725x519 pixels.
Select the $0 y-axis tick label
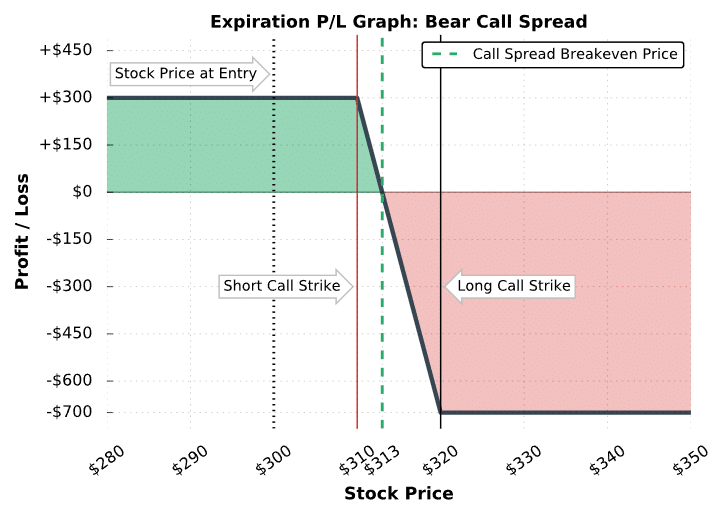pos(83,192)
